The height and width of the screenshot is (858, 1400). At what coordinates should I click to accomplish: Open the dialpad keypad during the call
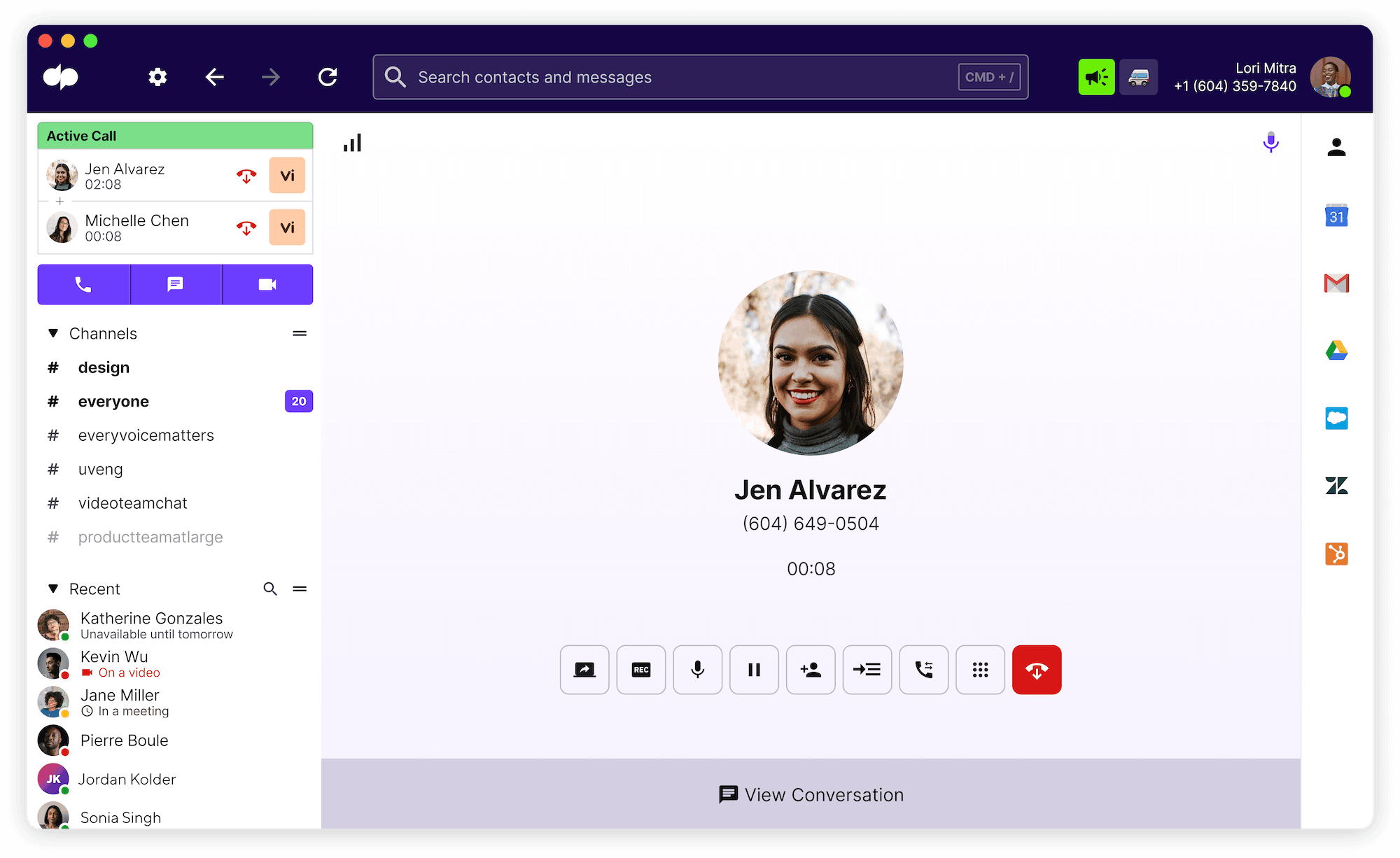(x=980, y=670)
